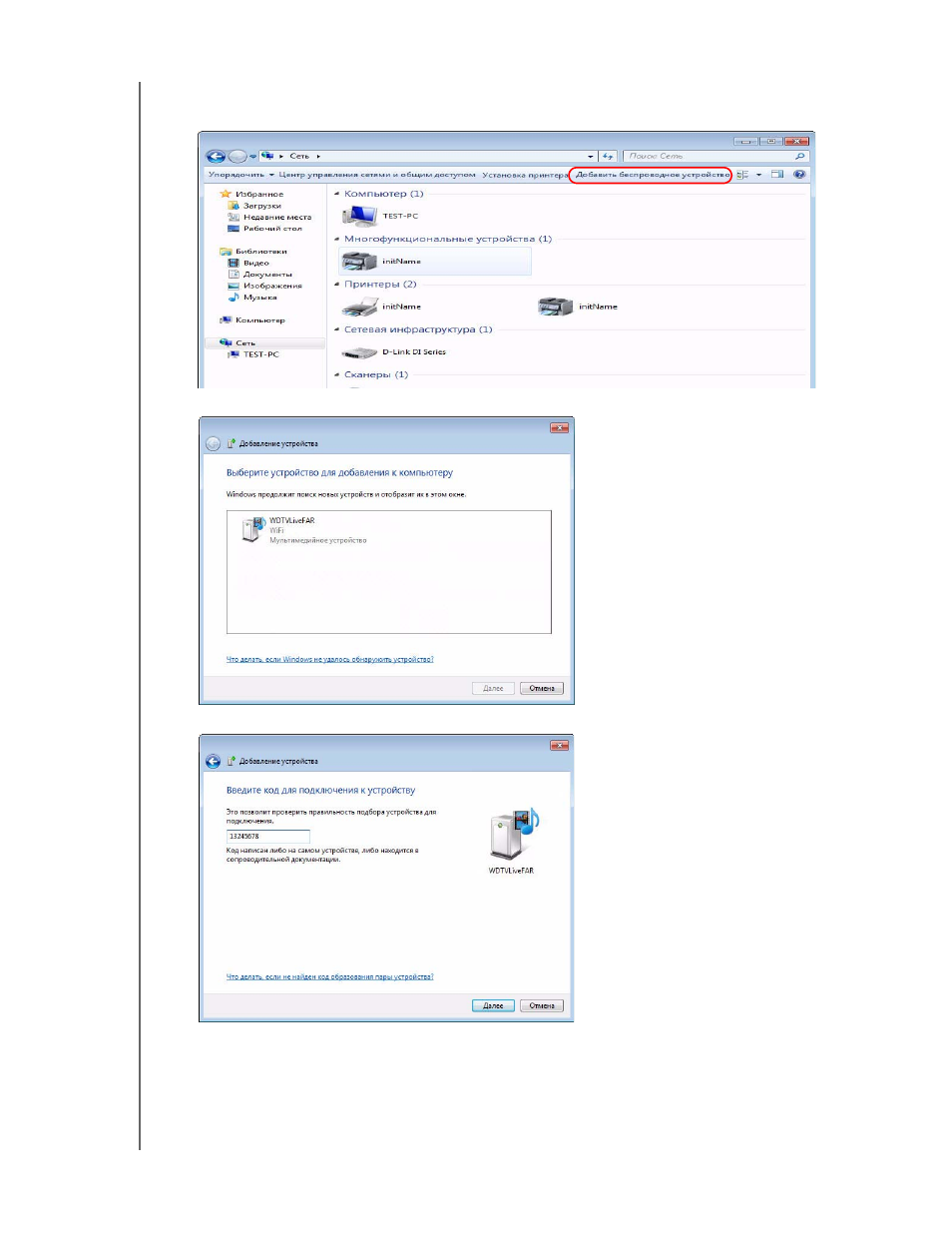Change the view with the view icon
Image resolution: width=952 pixels, height=1233 pixels.
click(x=742, y=175)
